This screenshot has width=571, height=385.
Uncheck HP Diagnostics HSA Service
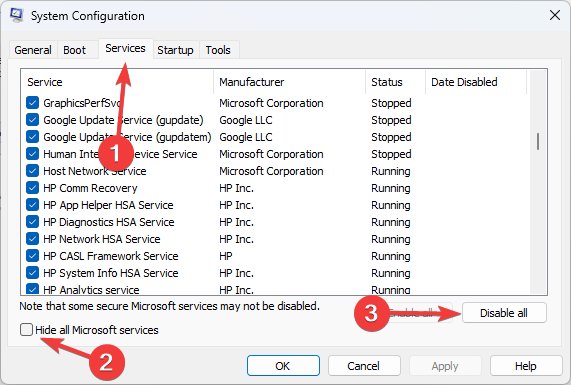pos(32,222)
